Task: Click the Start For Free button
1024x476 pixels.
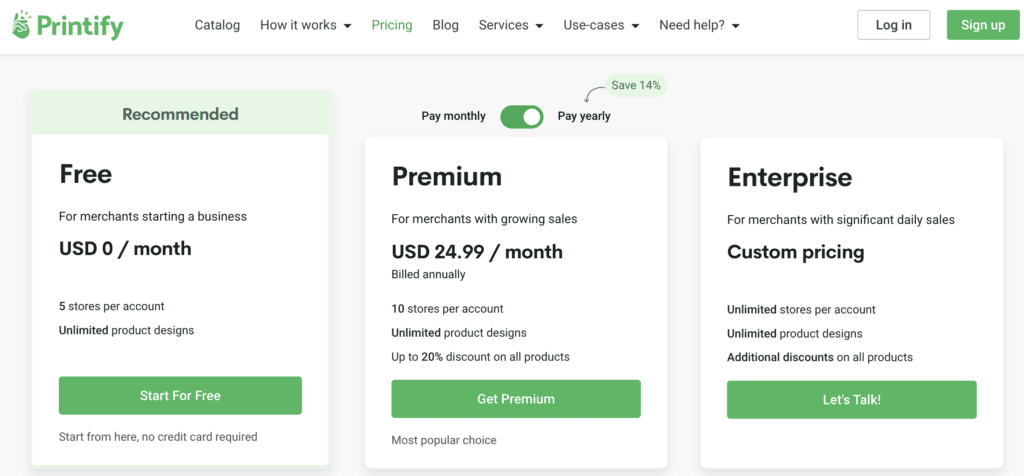Action: pyautogui.click(x=180, y=395)
